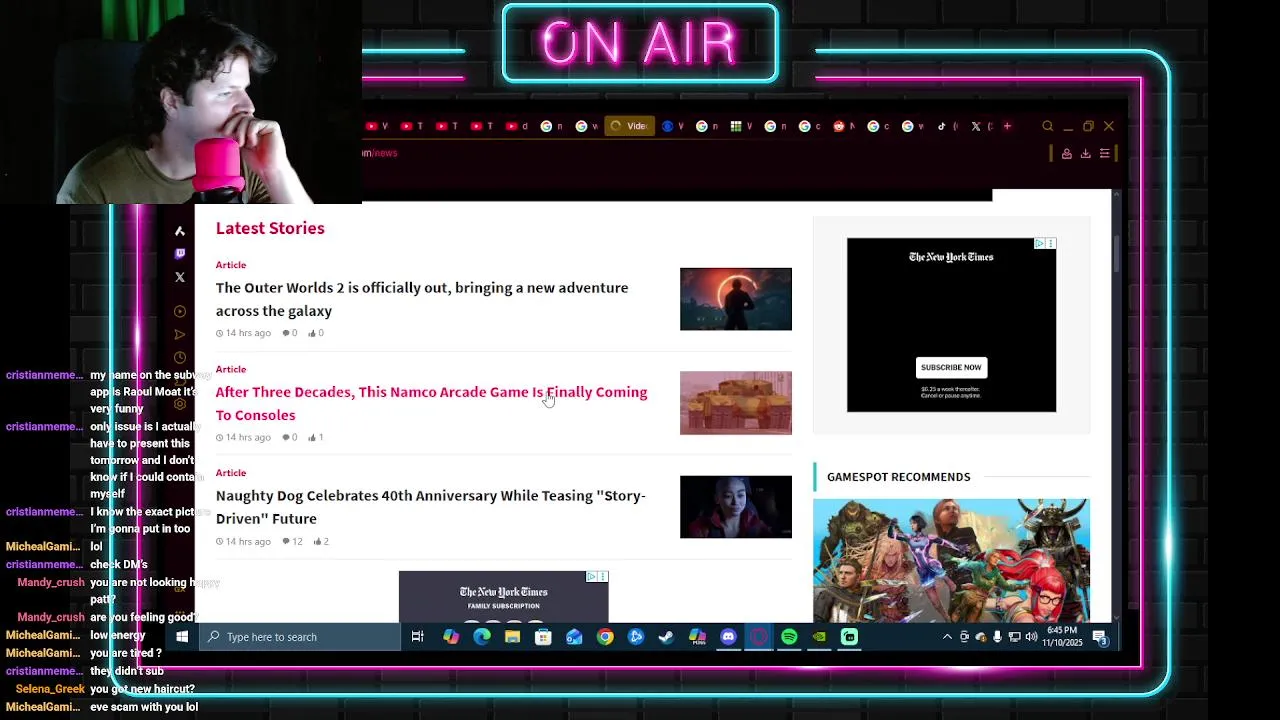Switch to the Reddit browser tab
Screen dimensions: 1280x720
tap(845, 126)
